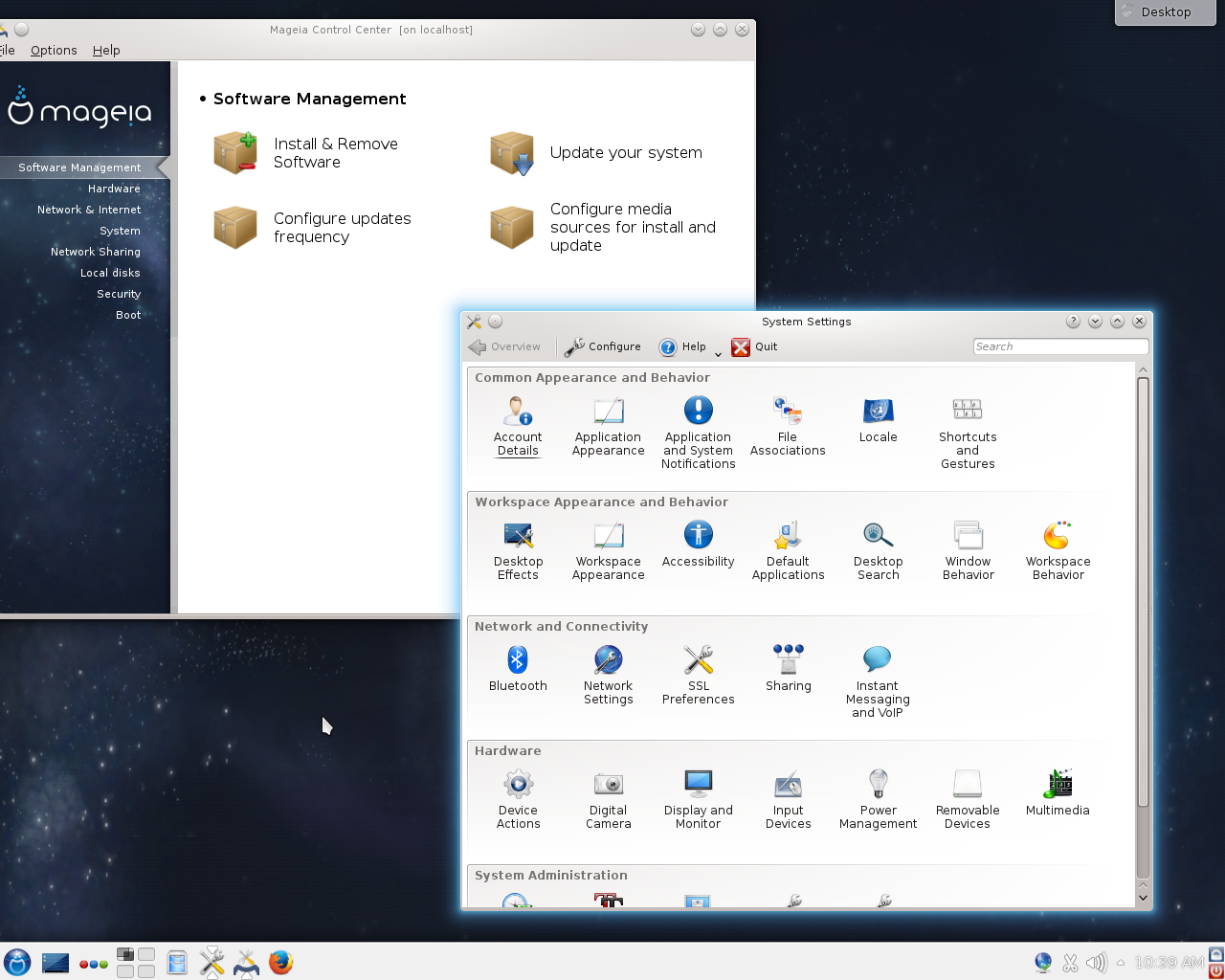Viewport: 1225px width, 980px height.
Task: Open the clipboard scissors tray icon
Action: coord(1070,963)
